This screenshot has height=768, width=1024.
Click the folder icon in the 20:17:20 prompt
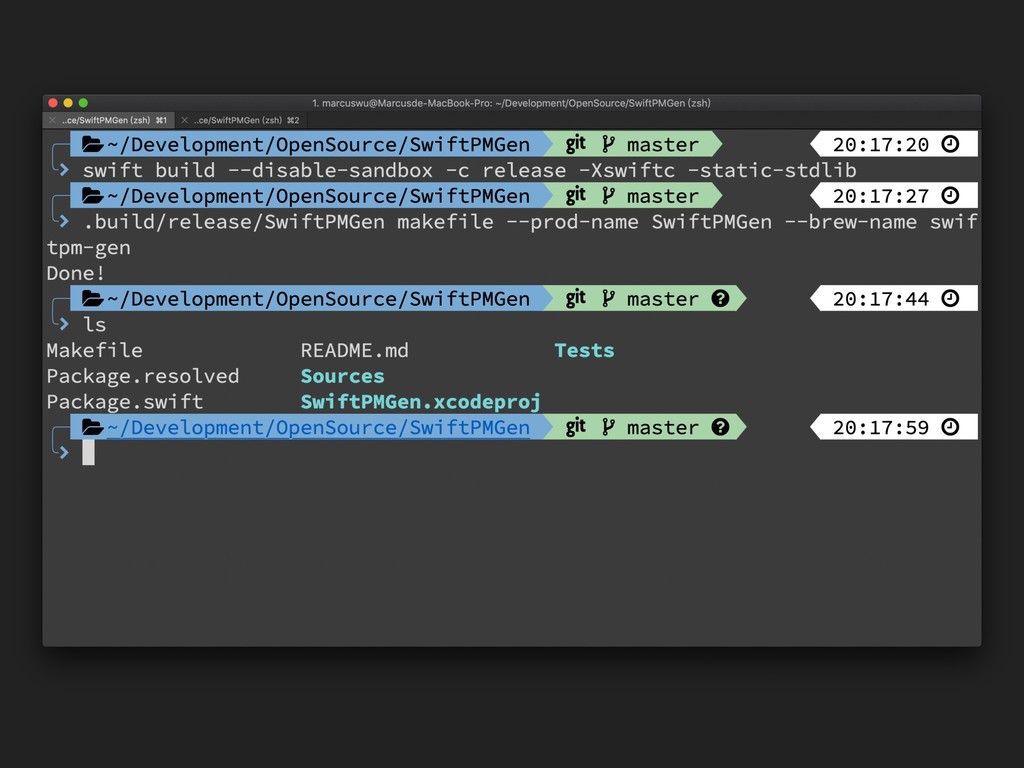(x=93, y=144)
